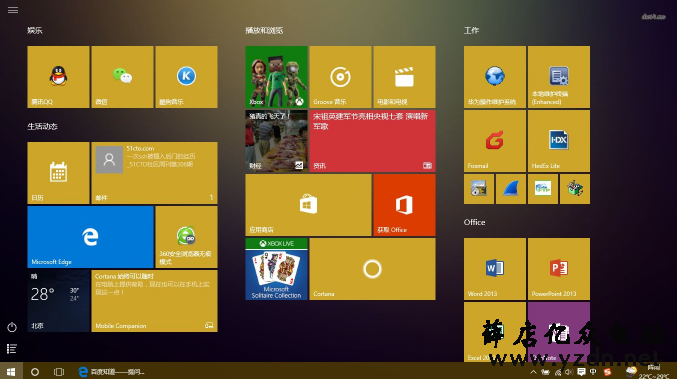Launch the Microsoft Edge tile
The width and height of the screenshot is (677, 379).
90,237
